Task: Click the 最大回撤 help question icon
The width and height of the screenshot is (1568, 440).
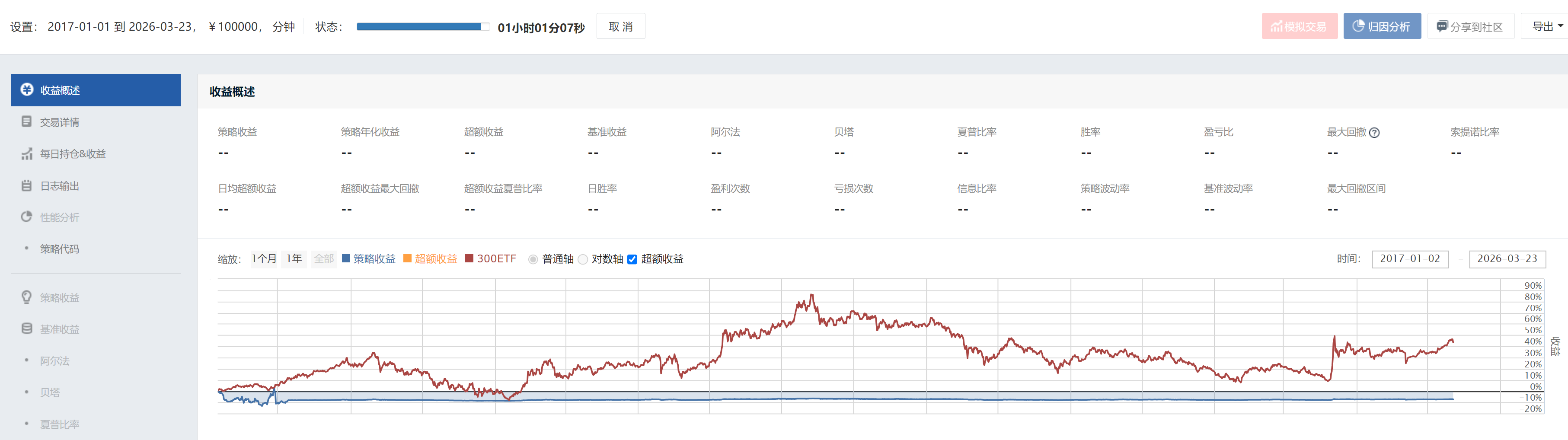Action: 1374,133
